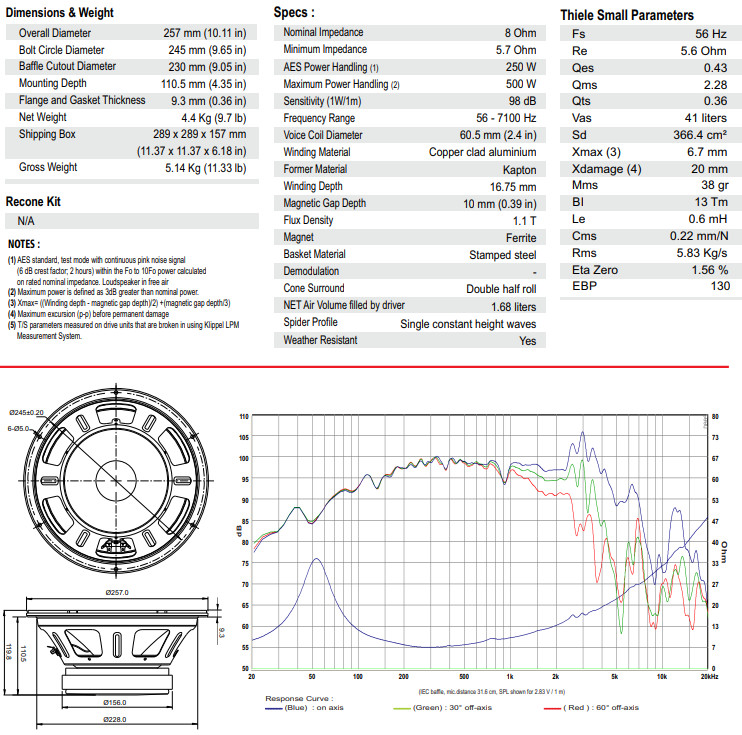Select the "Bolt Circle Diameter" label
This screenshot has width=742, height=735.
[62, 50]
